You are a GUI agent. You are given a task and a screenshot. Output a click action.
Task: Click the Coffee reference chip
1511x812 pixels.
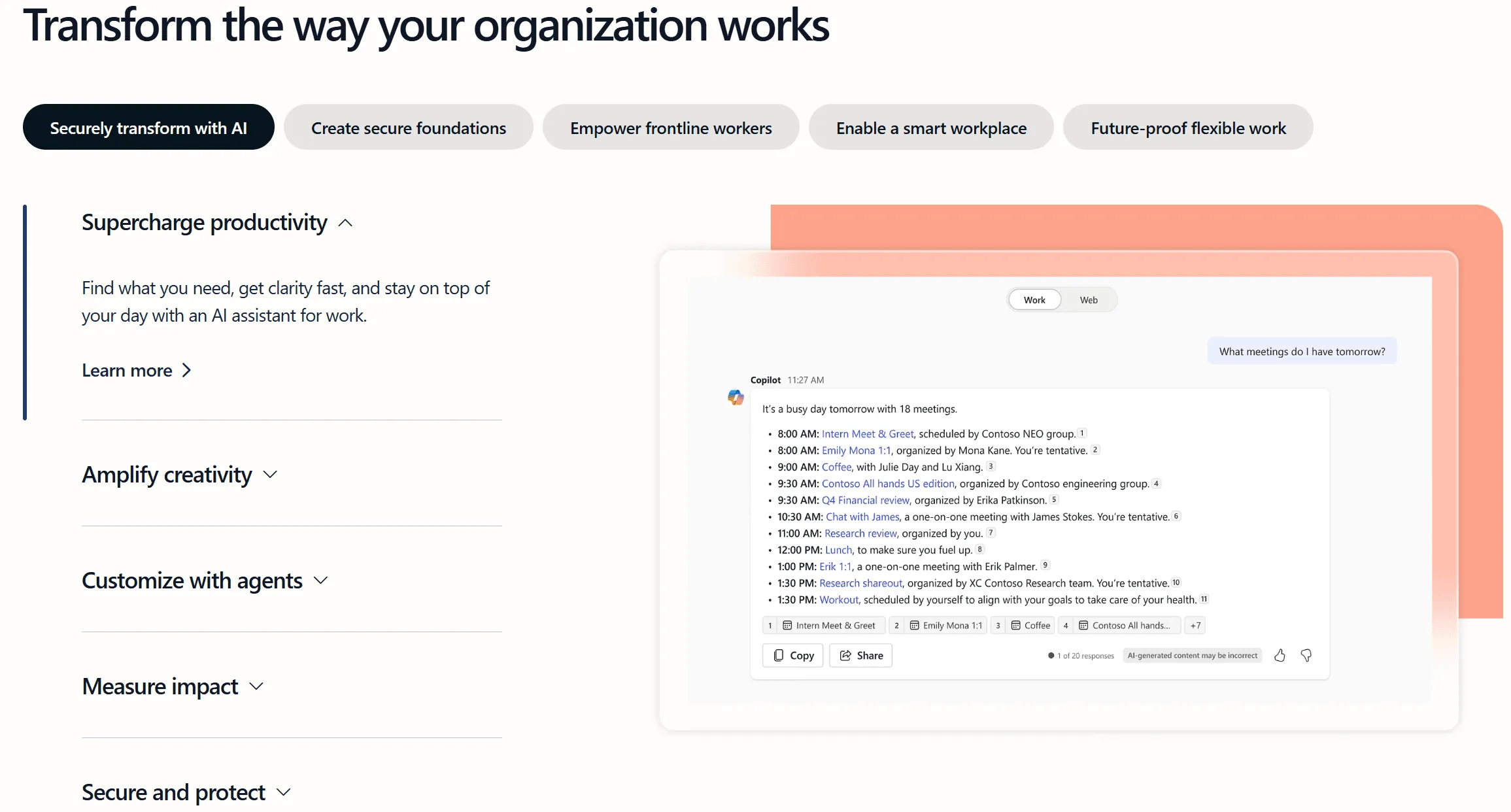(x=1023, y=626)
